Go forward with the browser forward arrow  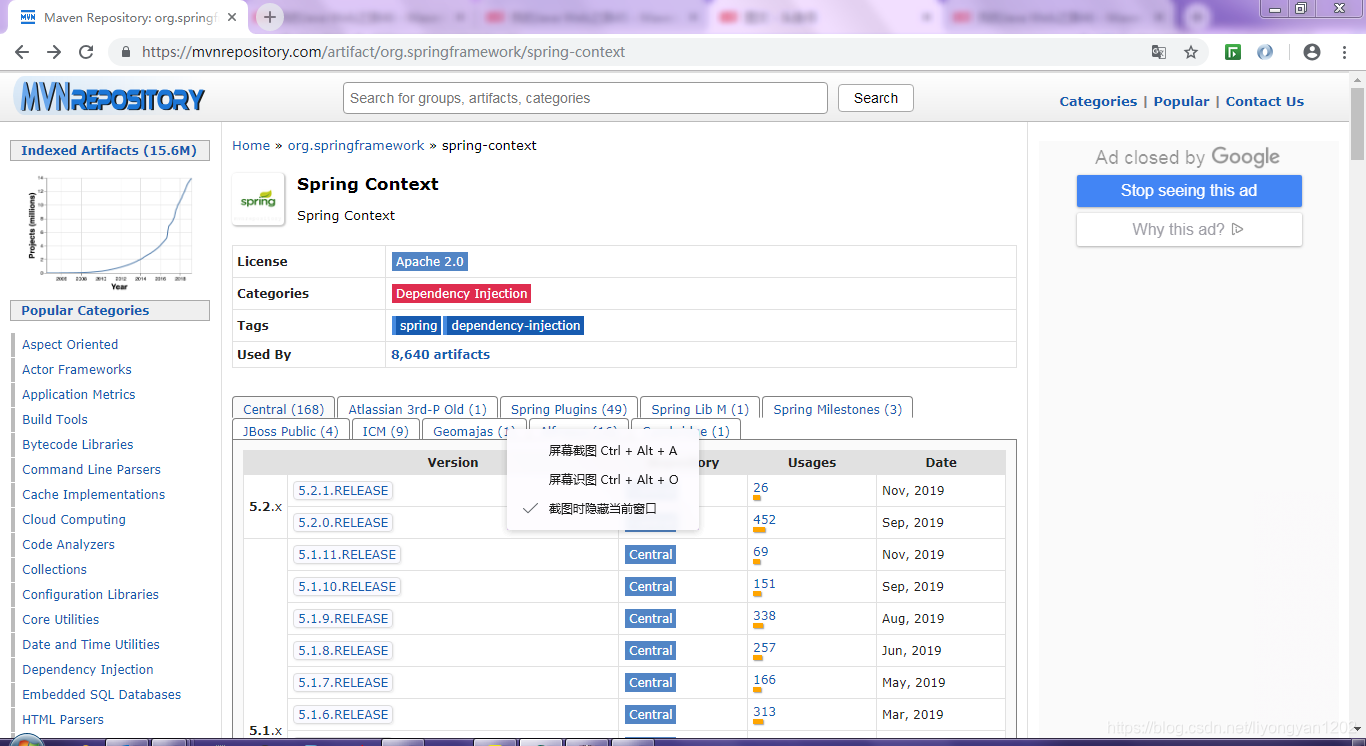pos(54,52)
